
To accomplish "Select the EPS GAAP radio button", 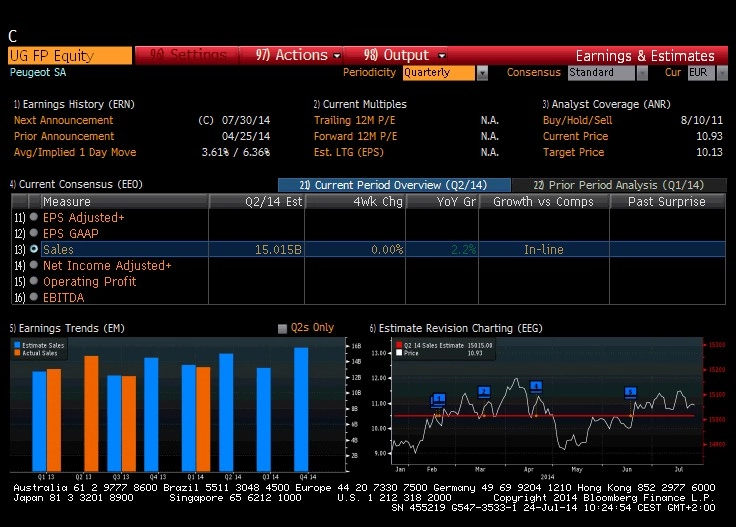I will 34,233.
